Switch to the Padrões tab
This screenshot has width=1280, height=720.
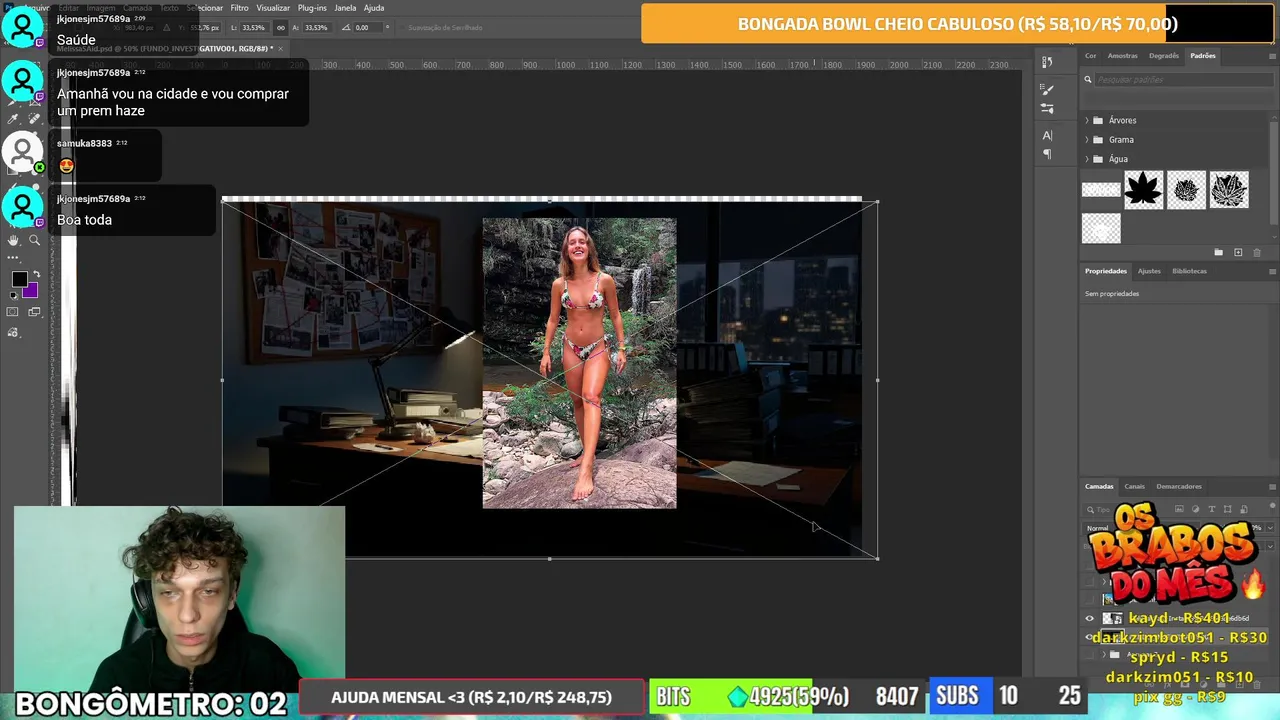coord(1203,56)
